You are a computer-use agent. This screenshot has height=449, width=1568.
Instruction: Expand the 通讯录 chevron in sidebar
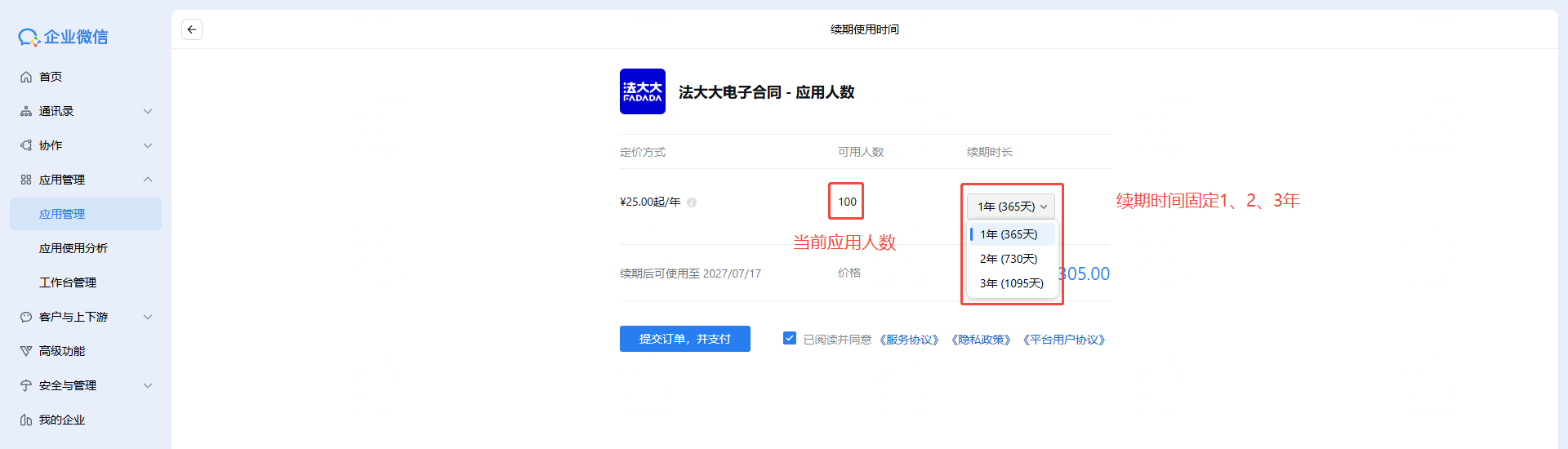pos(148,111)
